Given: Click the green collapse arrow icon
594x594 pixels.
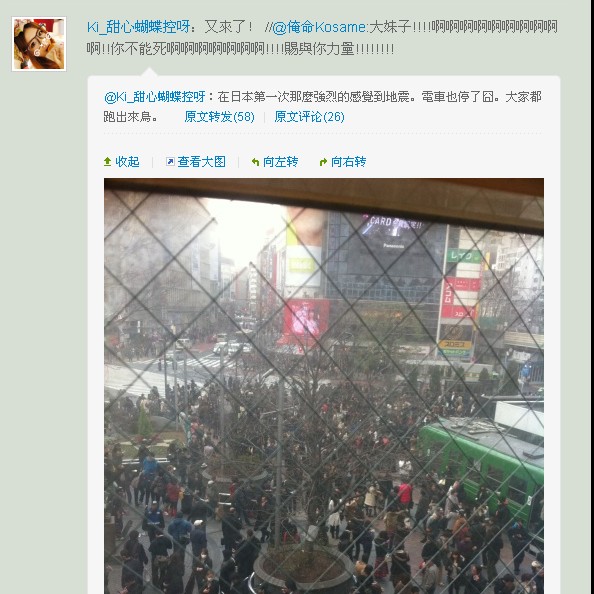Looking at the screenshot, I should click(107, 162).
